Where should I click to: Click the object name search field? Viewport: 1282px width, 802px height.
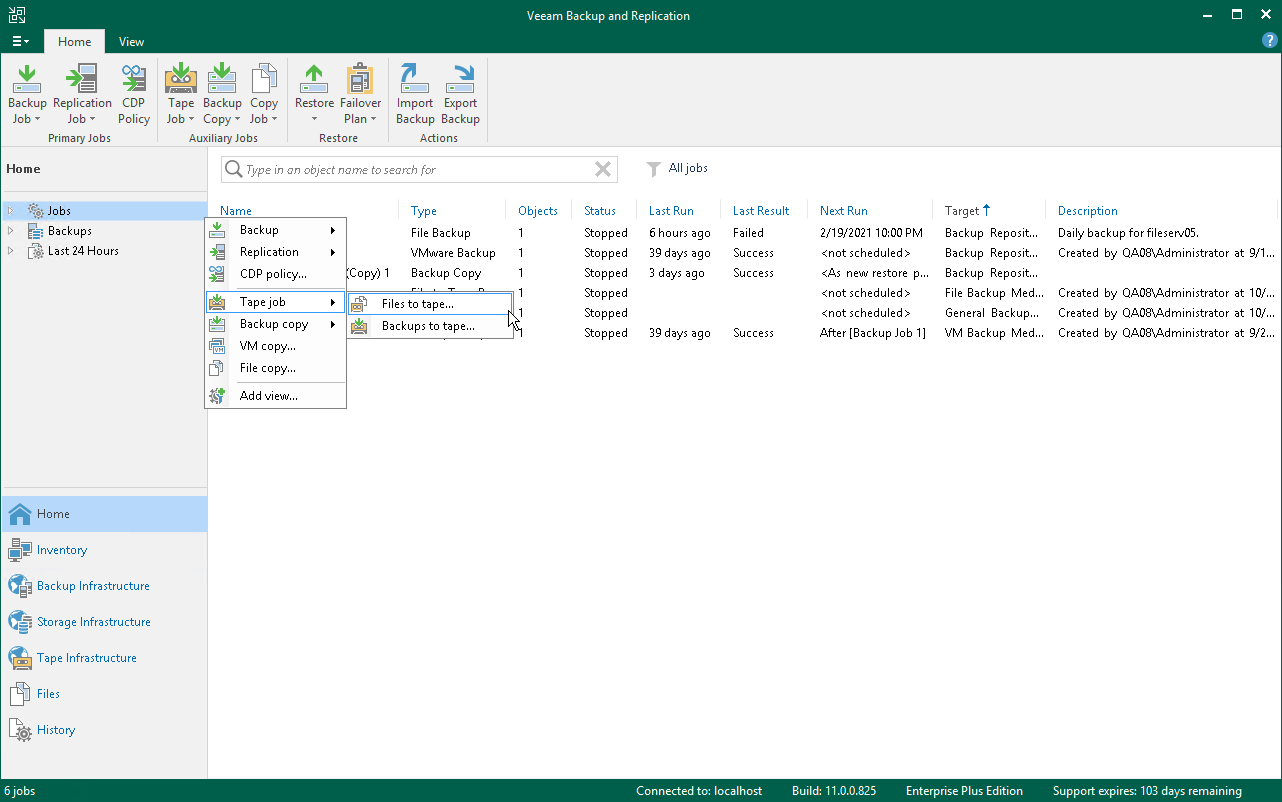[x=410, y=170]
